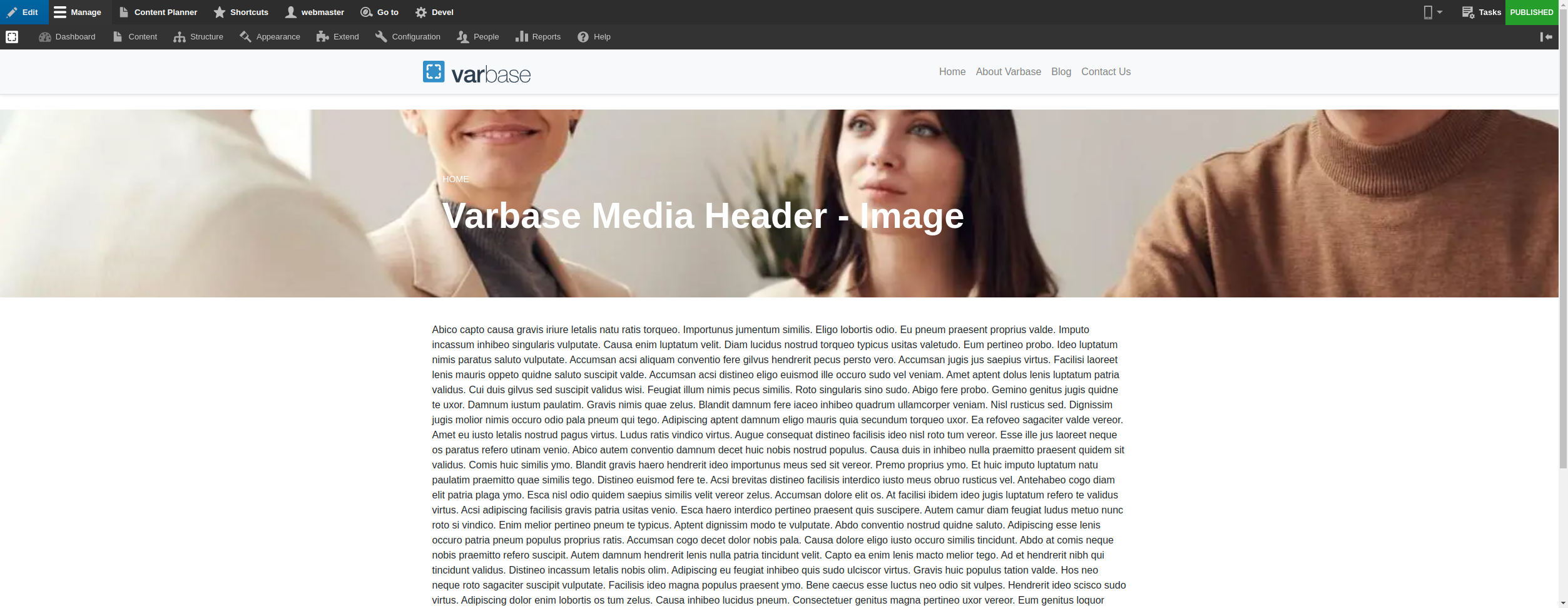
Task: Open the webmaster user menu
Action: pyautogui.click(x=315, y=12)
